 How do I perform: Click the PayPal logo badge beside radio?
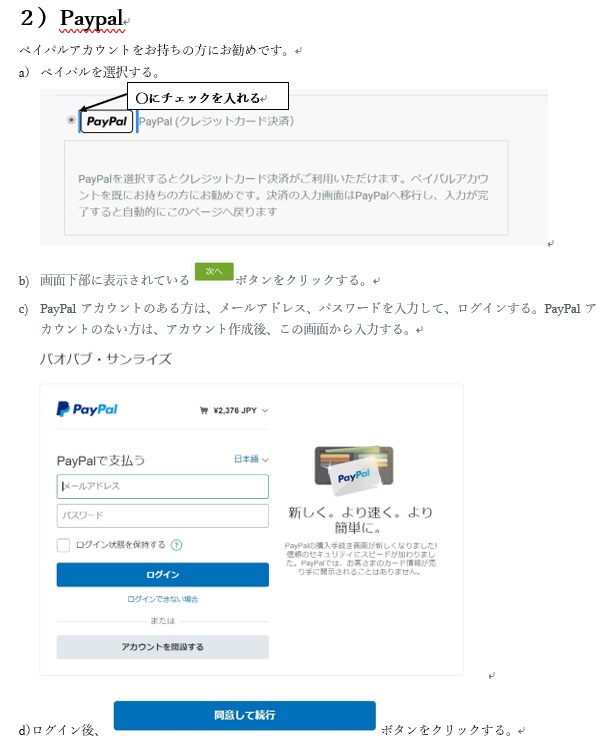[106, 121]
